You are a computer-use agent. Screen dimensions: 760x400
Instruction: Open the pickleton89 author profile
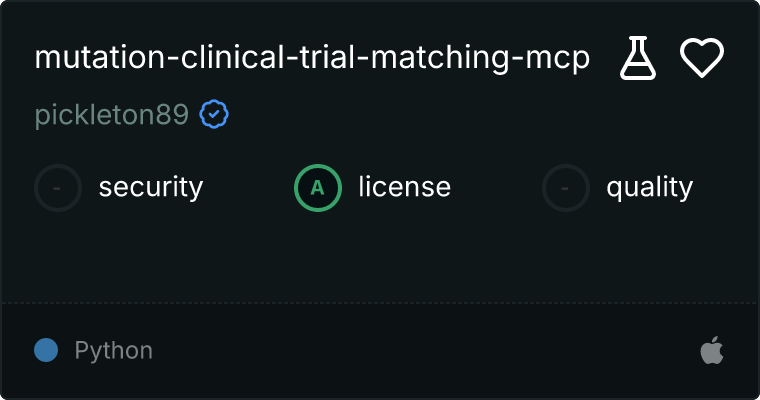point(111,115)
